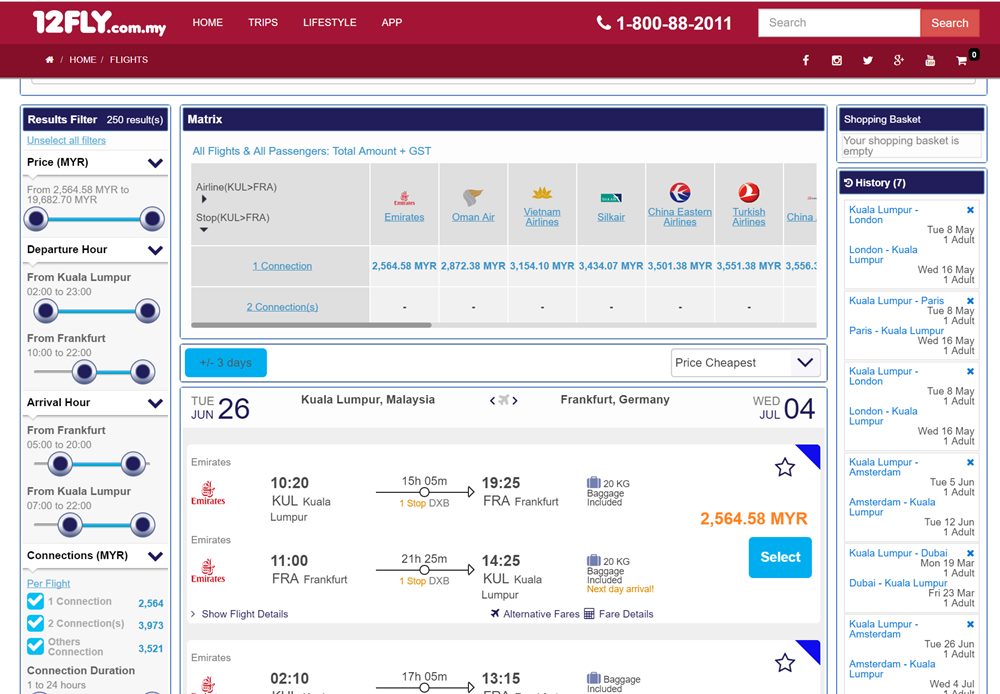Open the 1 Connection matrix row link
The width and height of the screenshot is (1000, 694).
coord(282,266)
